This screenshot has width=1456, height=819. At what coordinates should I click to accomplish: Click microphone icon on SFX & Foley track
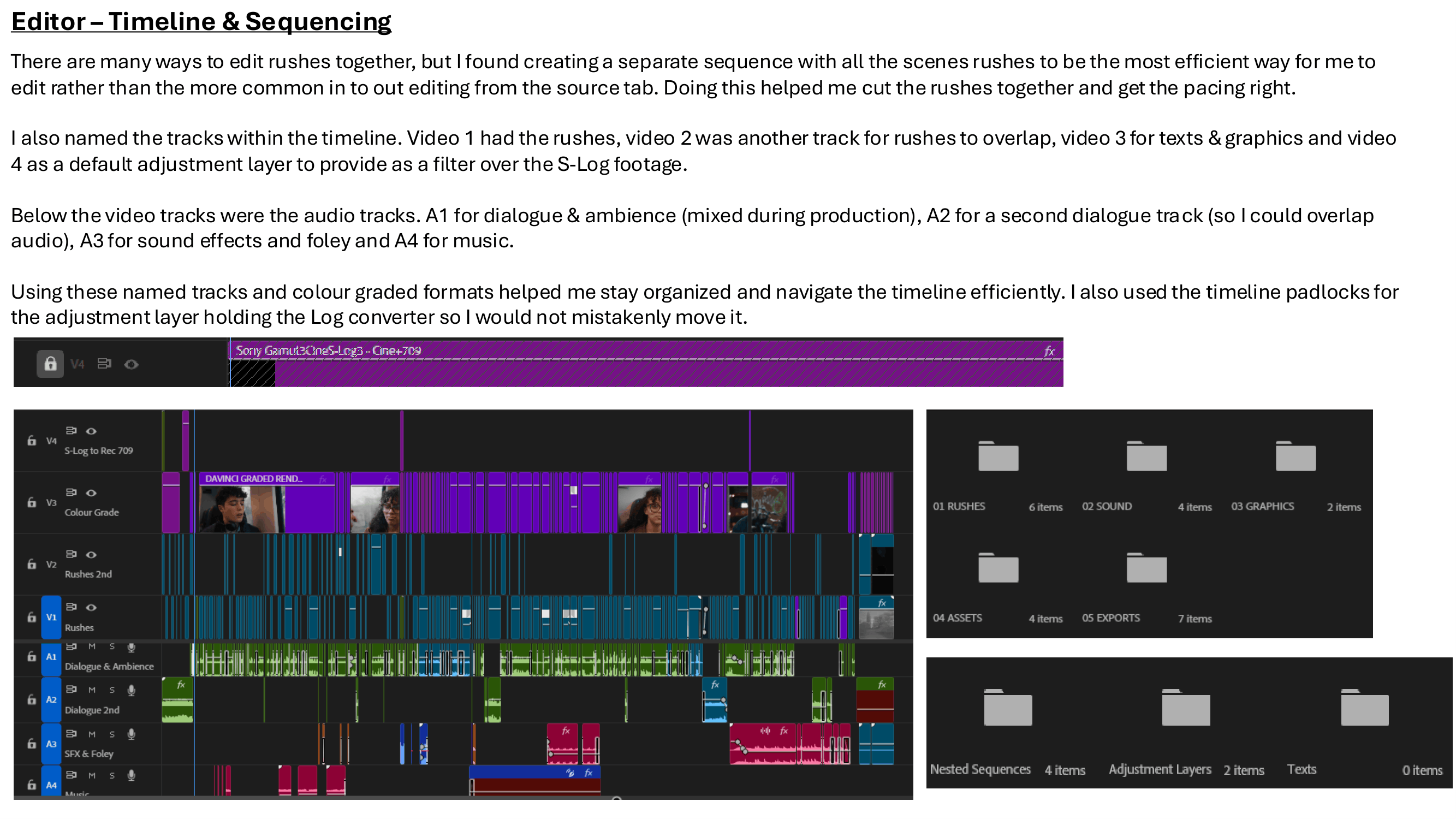(131, 734)
